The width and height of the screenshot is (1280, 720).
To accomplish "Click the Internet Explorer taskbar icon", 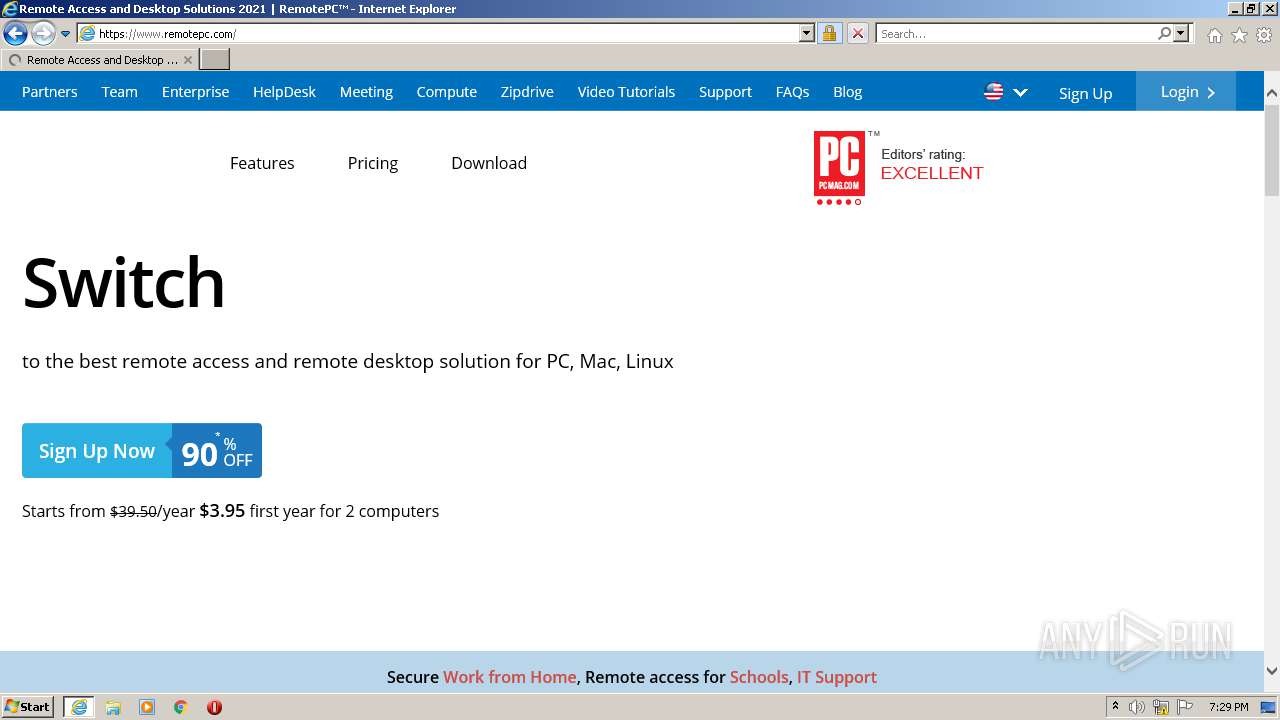I will tap(79, 707).
